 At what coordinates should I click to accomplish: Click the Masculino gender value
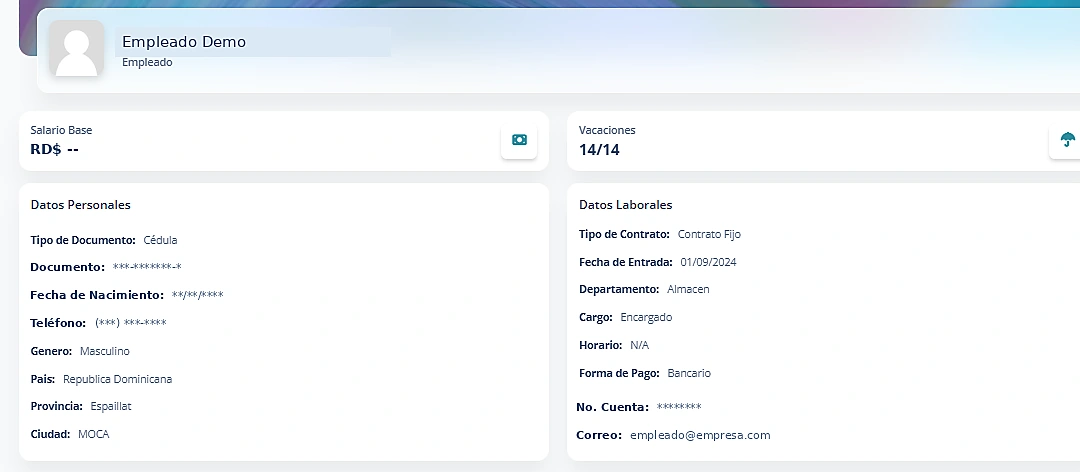pyautogui.click(x=105, y=351)
